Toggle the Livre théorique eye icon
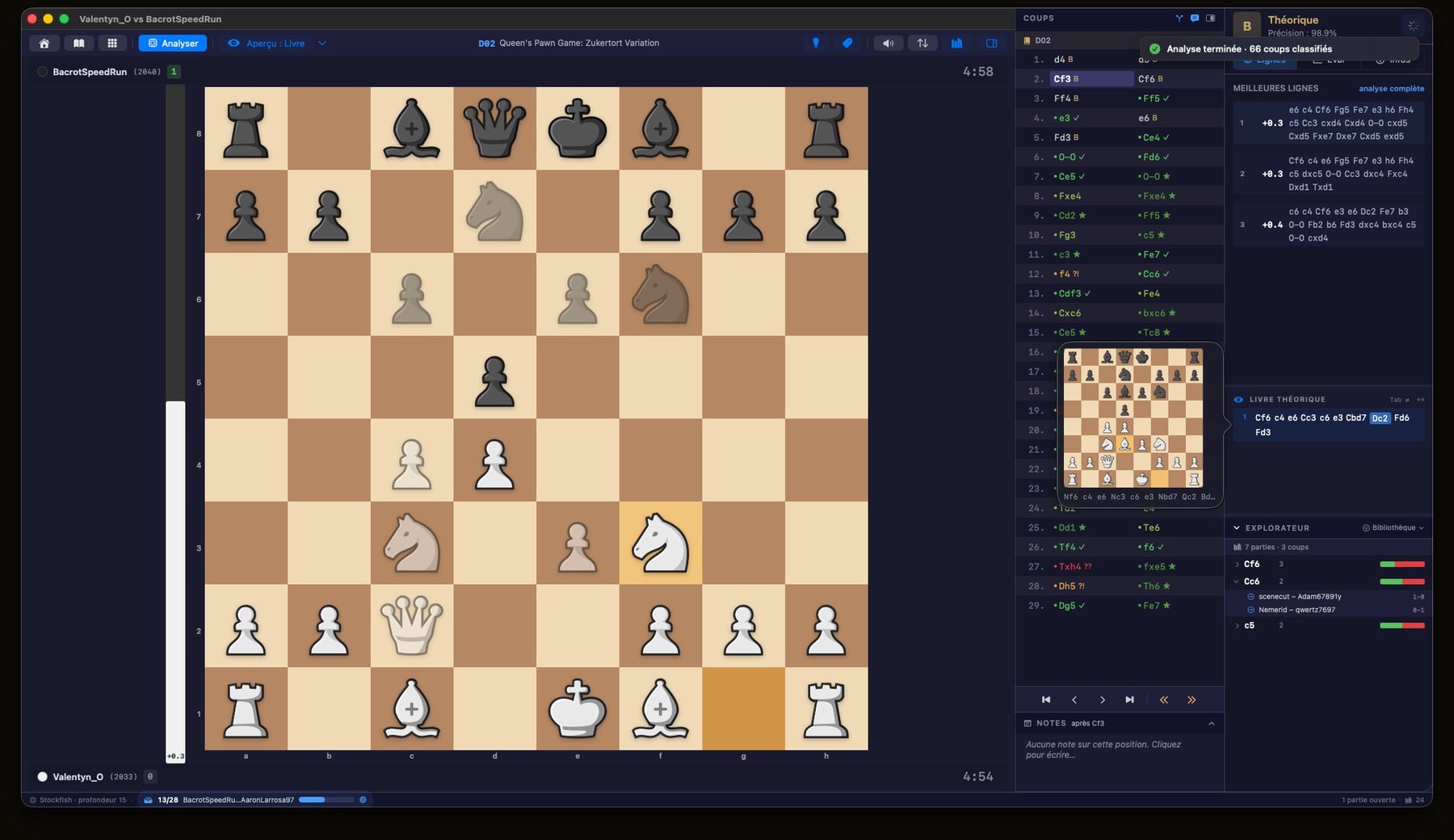Image resolution: width=1454 pixels, height=840 pixels. click(x=1238, y=400)
